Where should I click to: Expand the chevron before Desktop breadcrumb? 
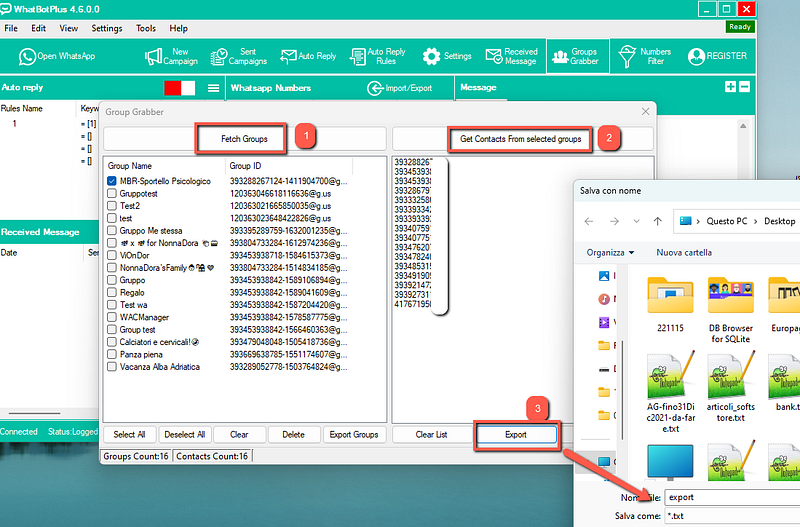(x=756, y=221)
